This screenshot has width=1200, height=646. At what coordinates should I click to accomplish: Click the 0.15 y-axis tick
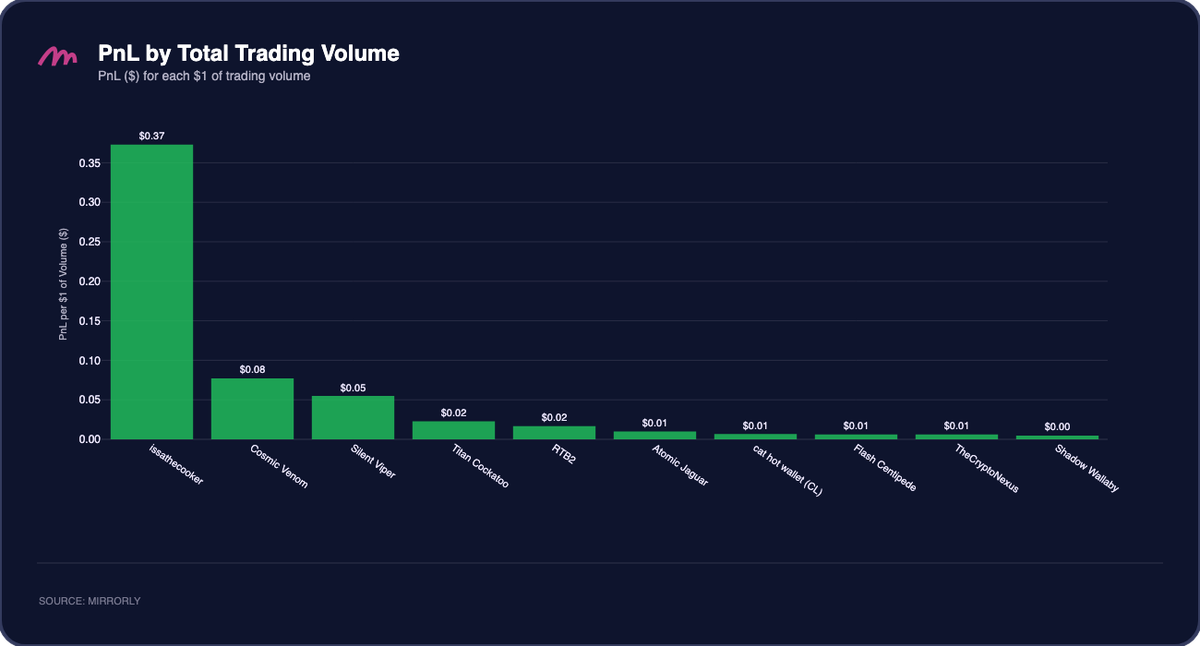(89, 321)
